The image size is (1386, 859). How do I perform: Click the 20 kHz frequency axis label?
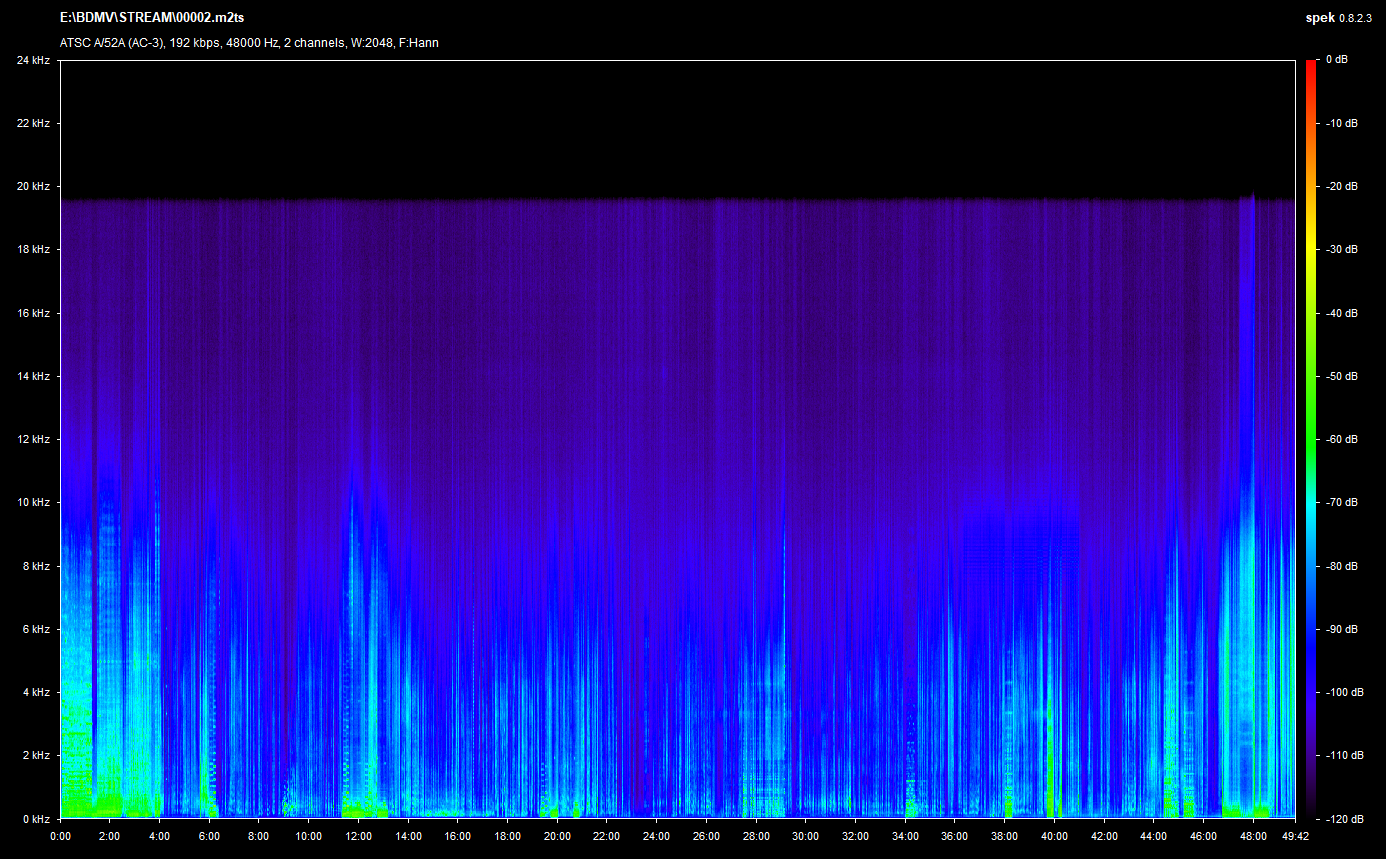coord(33,187)
